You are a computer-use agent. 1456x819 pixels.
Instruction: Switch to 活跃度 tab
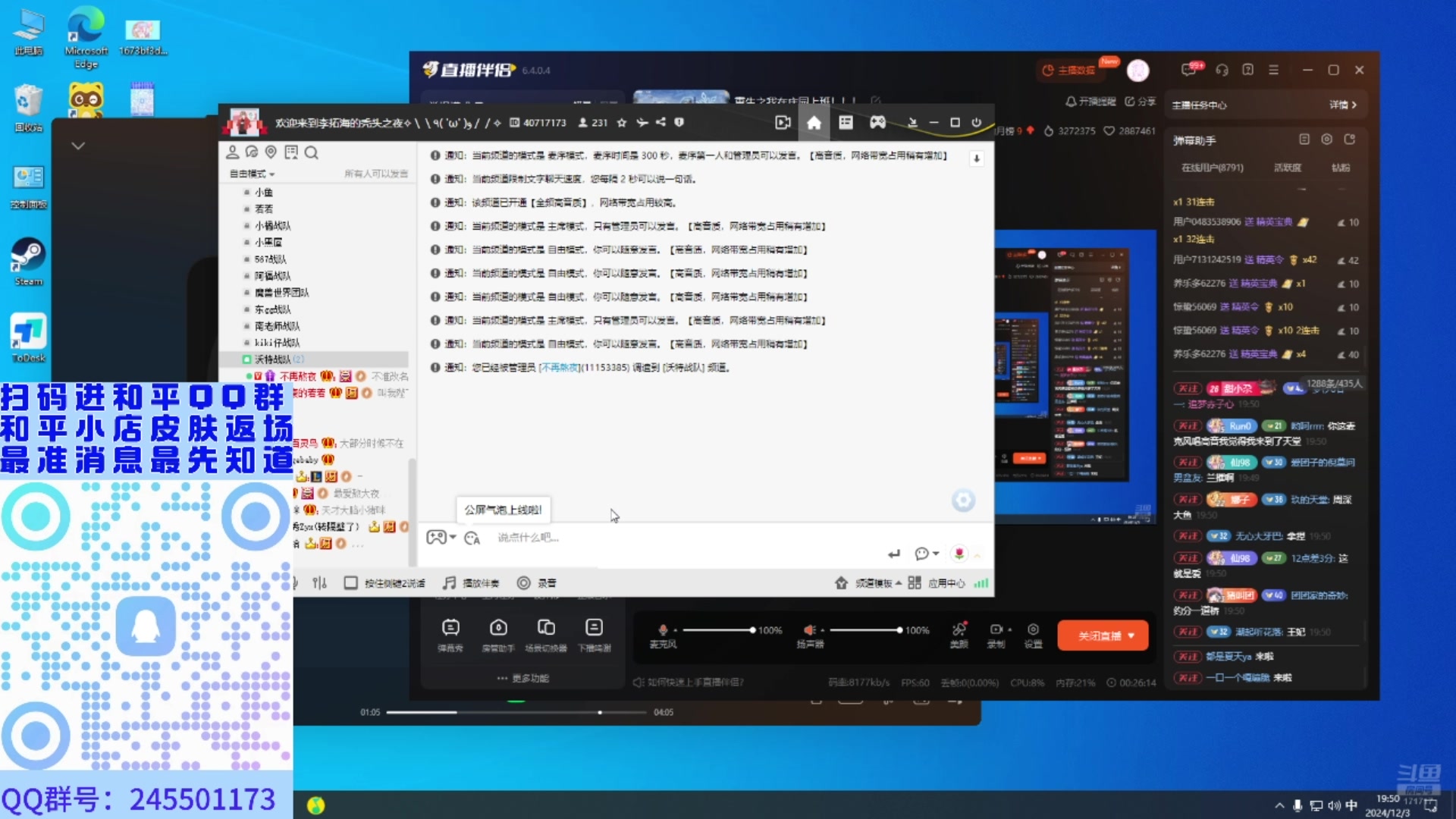tap(1288, 168)
